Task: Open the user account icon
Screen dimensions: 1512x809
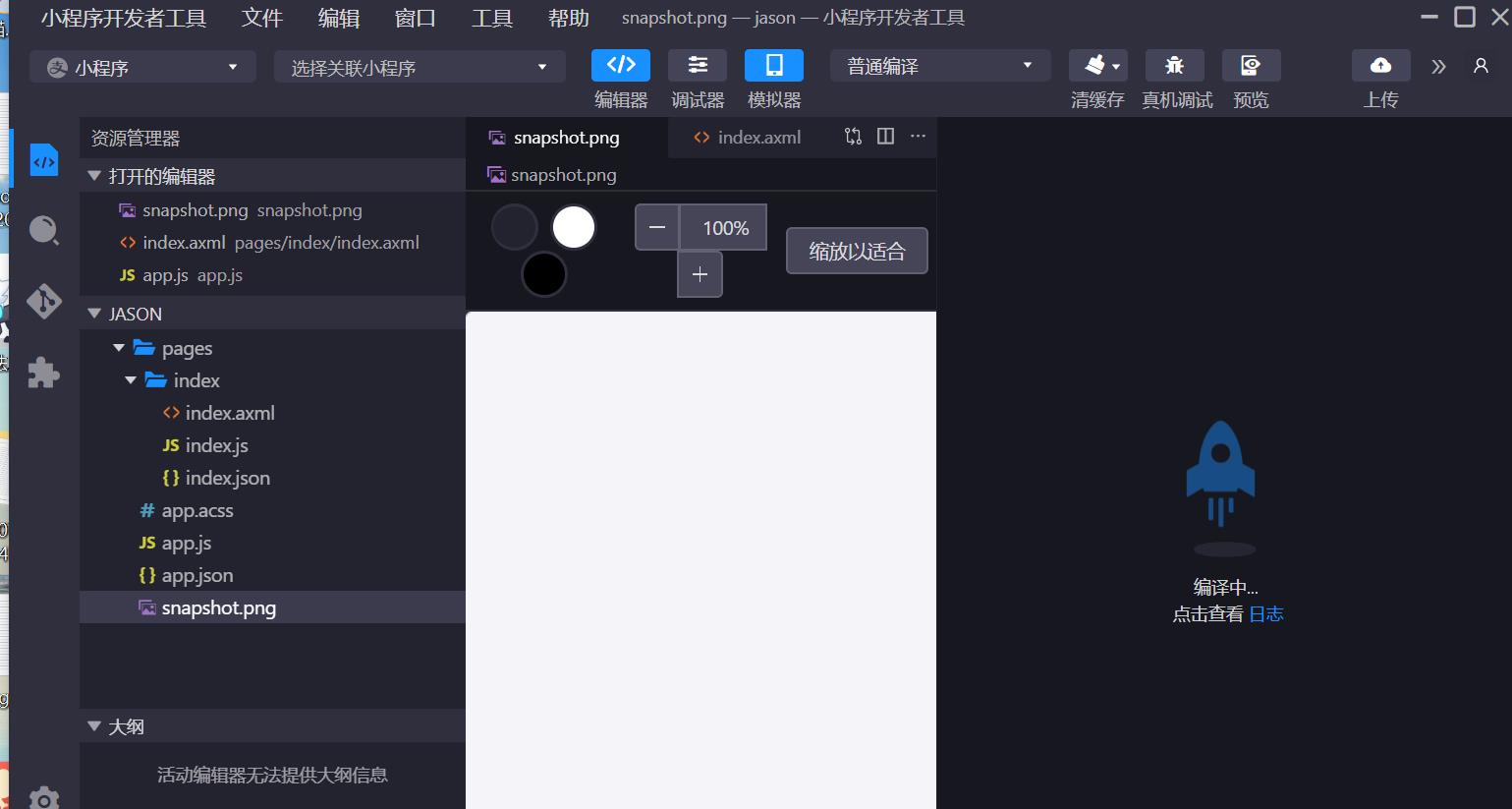Action: point(1481,66)
